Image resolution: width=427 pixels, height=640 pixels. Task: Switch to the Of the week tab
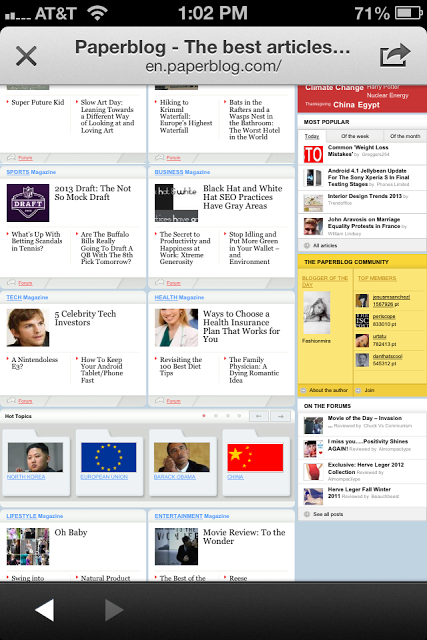pos(355,136)
